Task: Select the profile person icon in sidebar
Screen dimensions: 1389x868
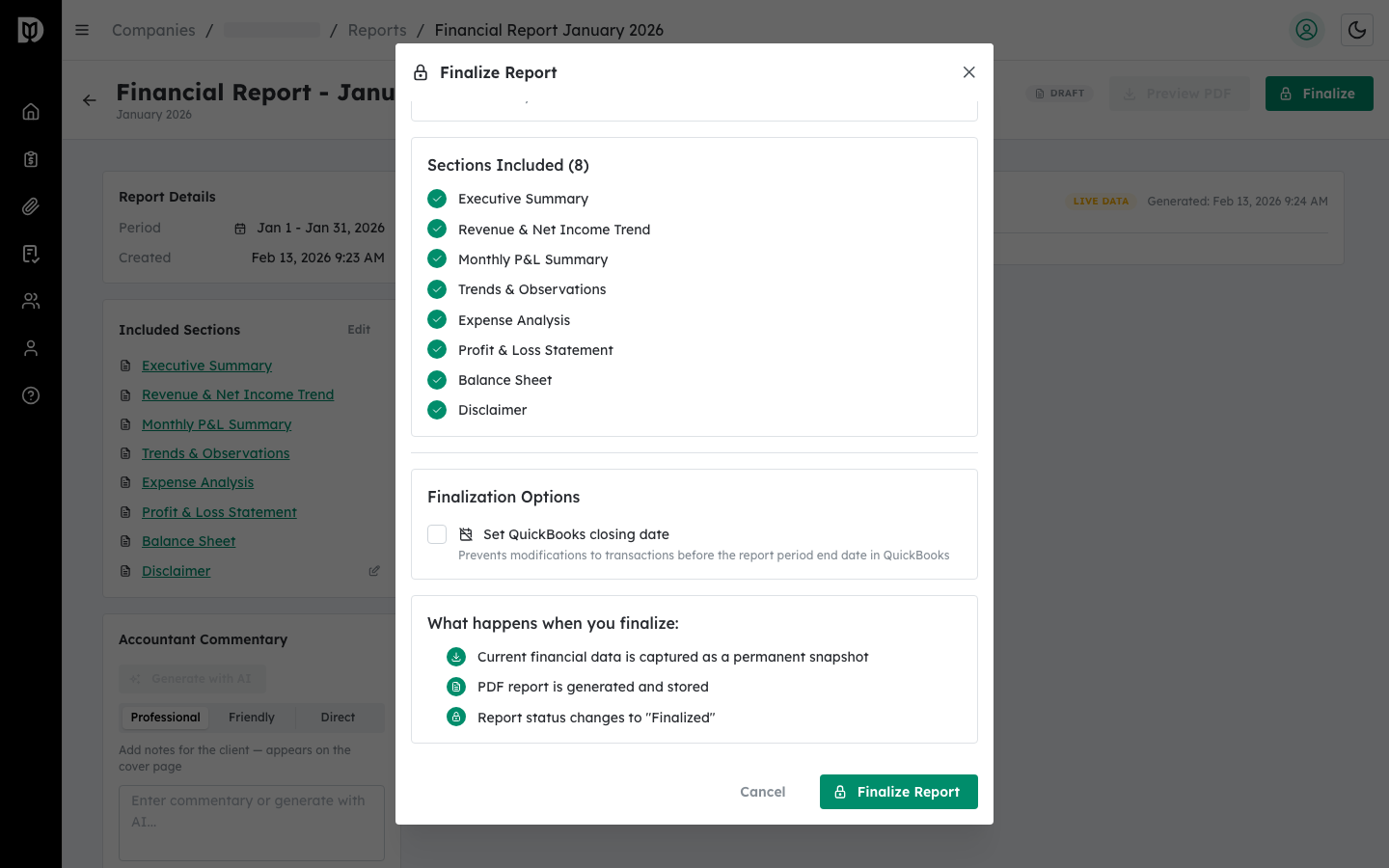Action: coord(31,347)
